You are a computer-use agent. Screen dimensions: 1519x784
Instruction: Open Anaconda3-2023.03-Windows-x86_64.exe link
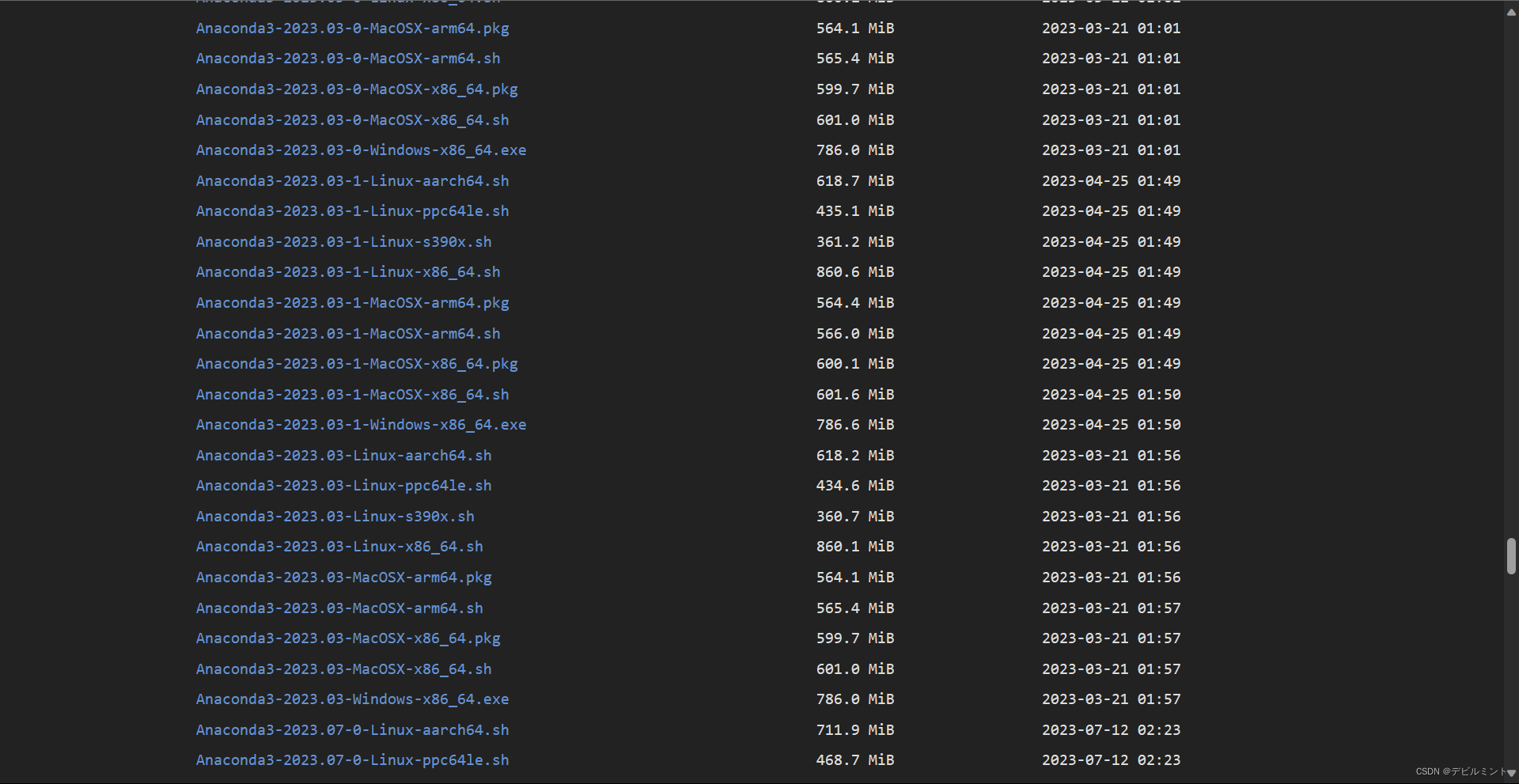[352, 699]
